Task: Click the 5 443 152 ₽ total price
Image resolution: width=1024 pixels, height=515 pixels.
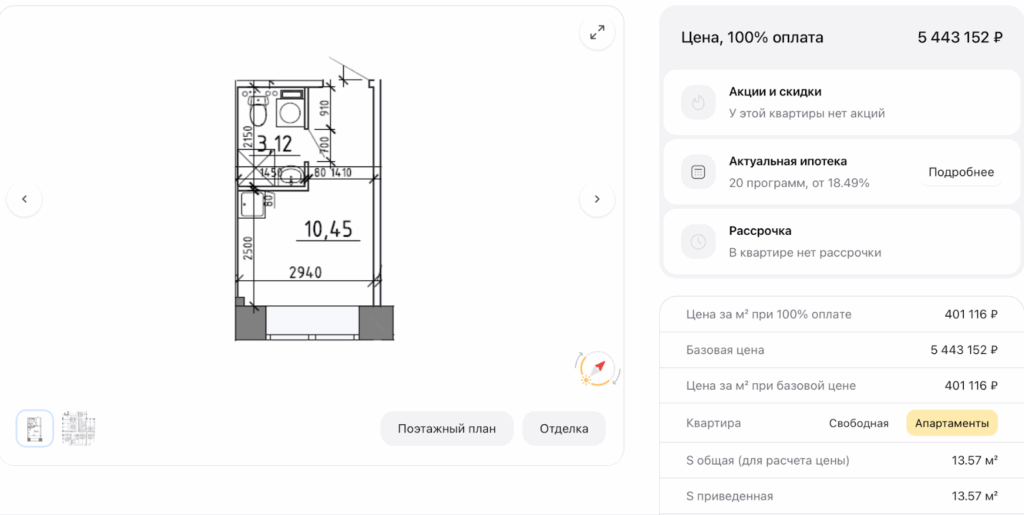Action: coord(959,38)
